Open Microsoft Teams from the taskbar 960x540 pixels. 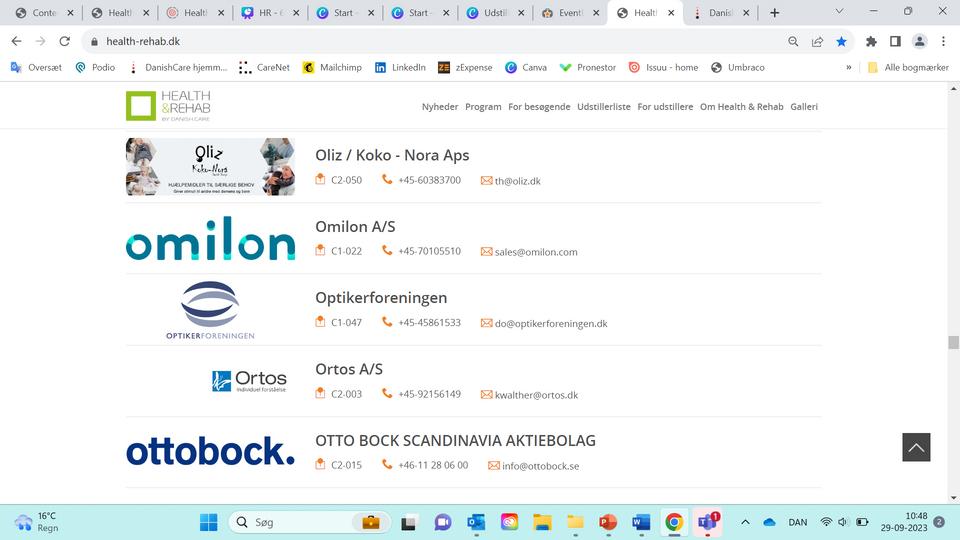(x=707, y=522)
